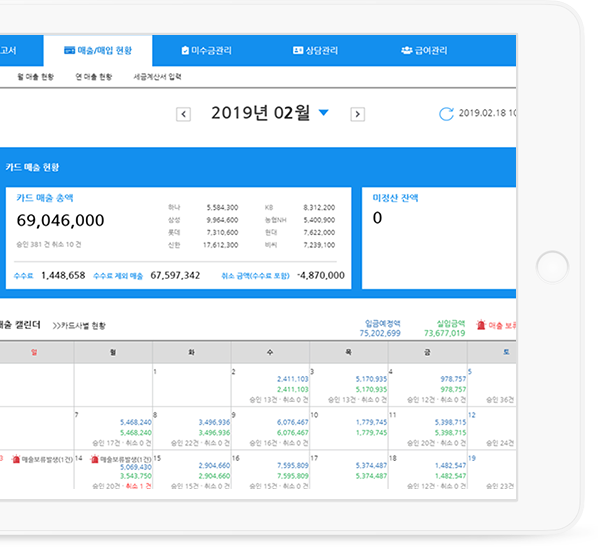Click the >>카드사별 현황 link

[x=79, y=325]
